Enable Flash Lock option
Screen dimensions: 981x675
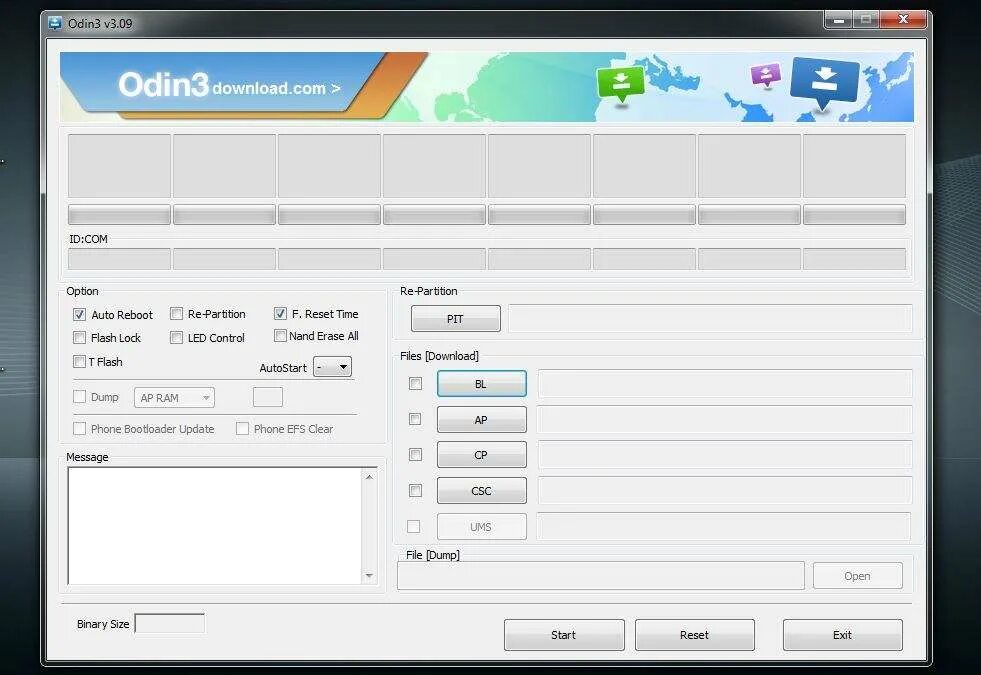79,338
